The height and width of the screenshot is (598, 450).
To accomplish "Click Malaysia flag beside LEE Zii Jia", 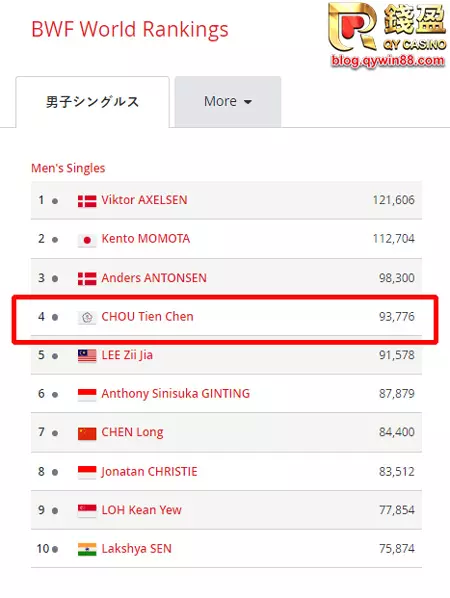I will 87,356.
